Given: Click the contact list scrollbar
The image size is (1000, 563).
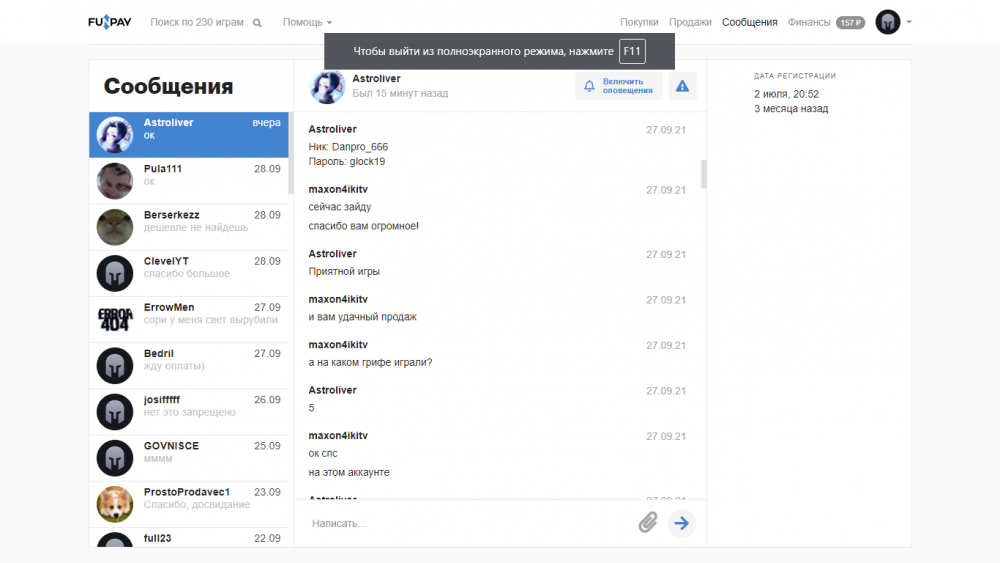Looking at the screenshot, I should pyautogui.click(x=291, y=154).
